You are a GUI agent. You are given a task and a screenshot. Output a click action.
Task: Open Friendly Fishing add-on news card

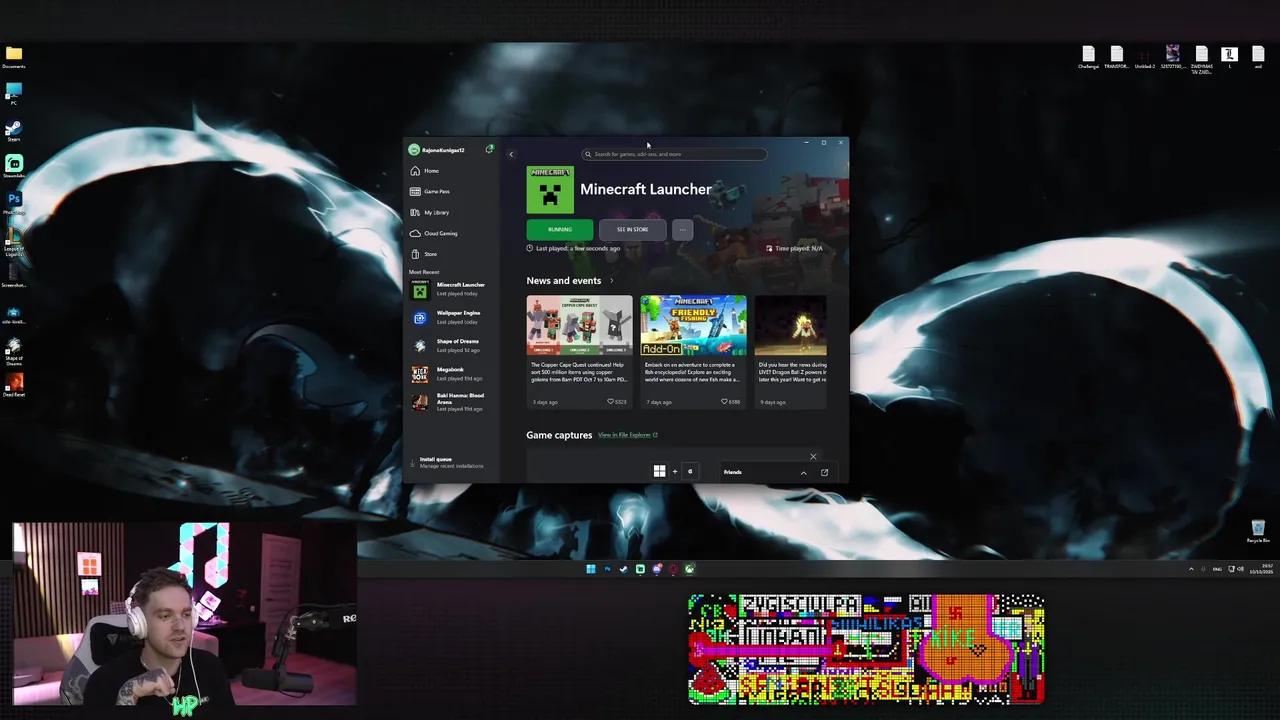click(693, 350)
